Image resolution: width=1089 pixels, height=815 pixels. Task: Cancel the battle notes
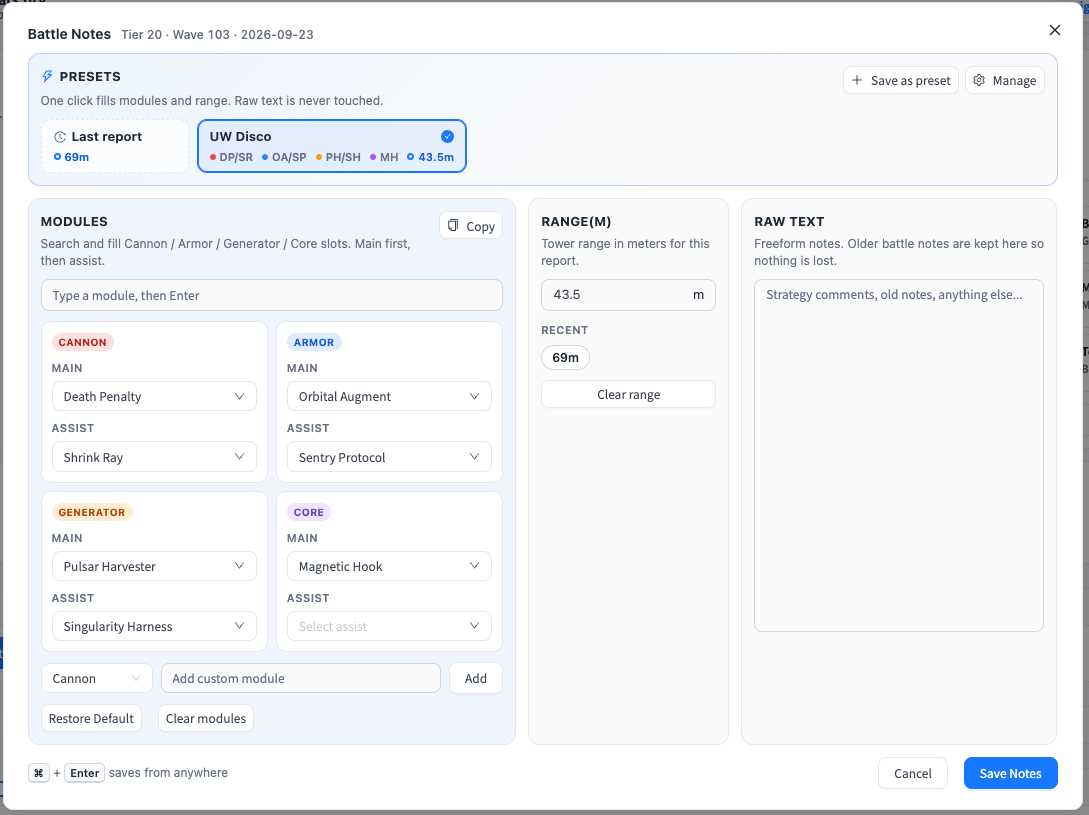(x=913, y=773)
